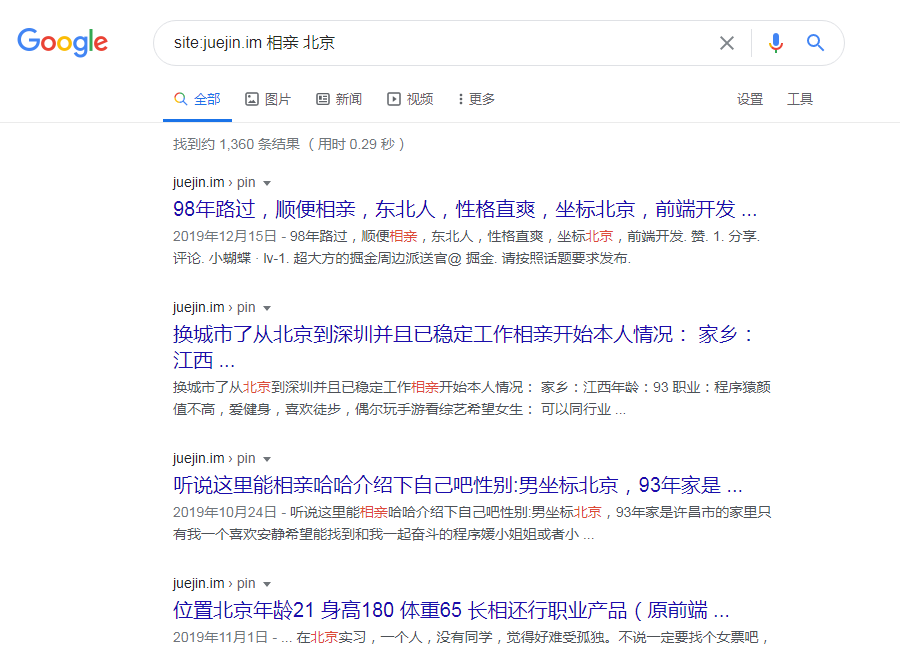Click juejin.im › pin URL above 听说这里能相亲 result
Screen dimensions: 900x649
(x=214, y=458)
